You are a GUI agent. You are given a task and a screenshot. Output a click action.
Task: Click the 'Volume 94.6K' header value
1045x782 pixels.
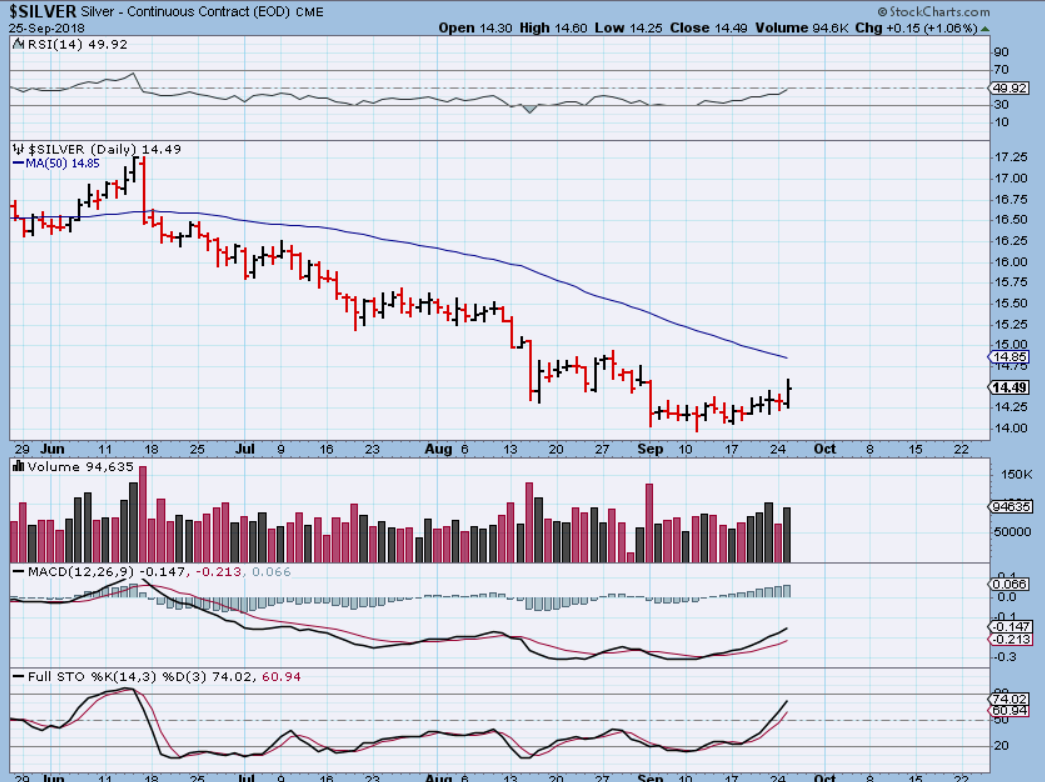(802, 28)
